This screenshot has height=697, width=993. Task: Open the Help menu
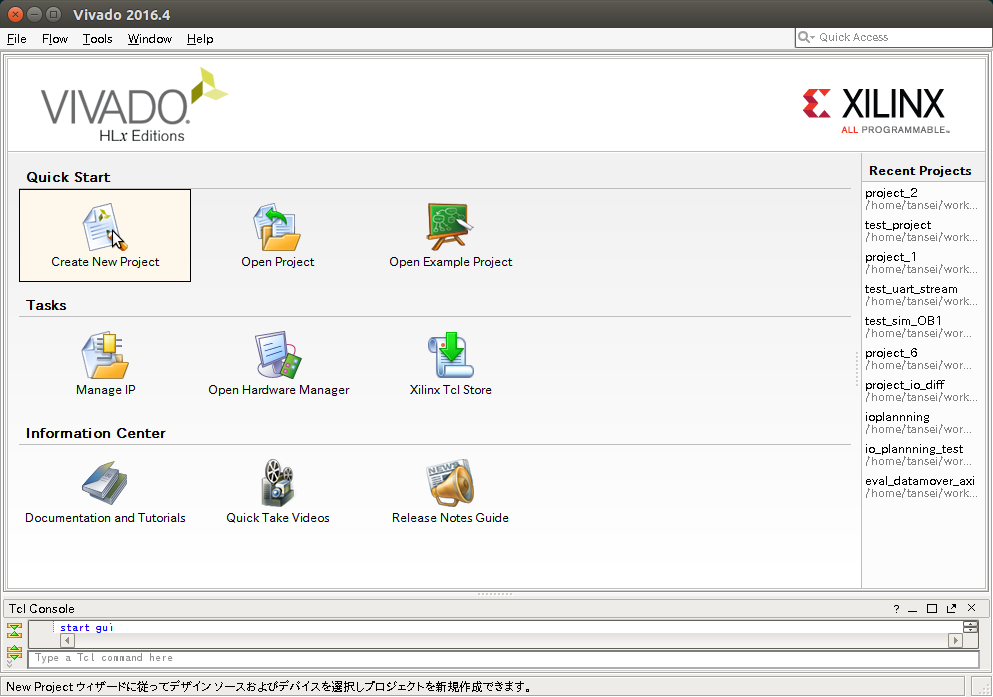(200, 39)
